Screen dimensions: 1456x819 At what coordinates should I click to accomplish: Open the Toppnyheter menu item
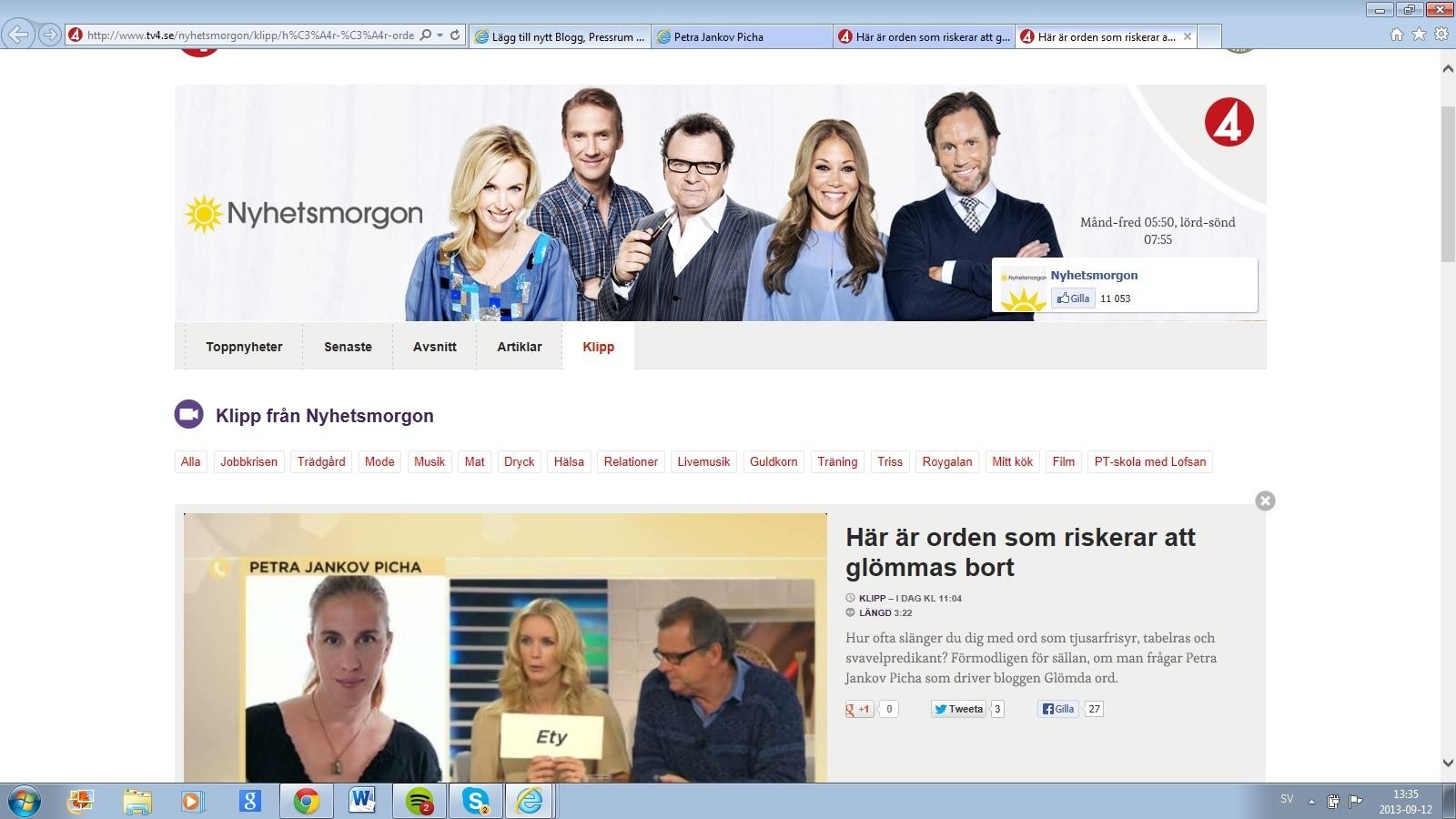click(244, 347)
